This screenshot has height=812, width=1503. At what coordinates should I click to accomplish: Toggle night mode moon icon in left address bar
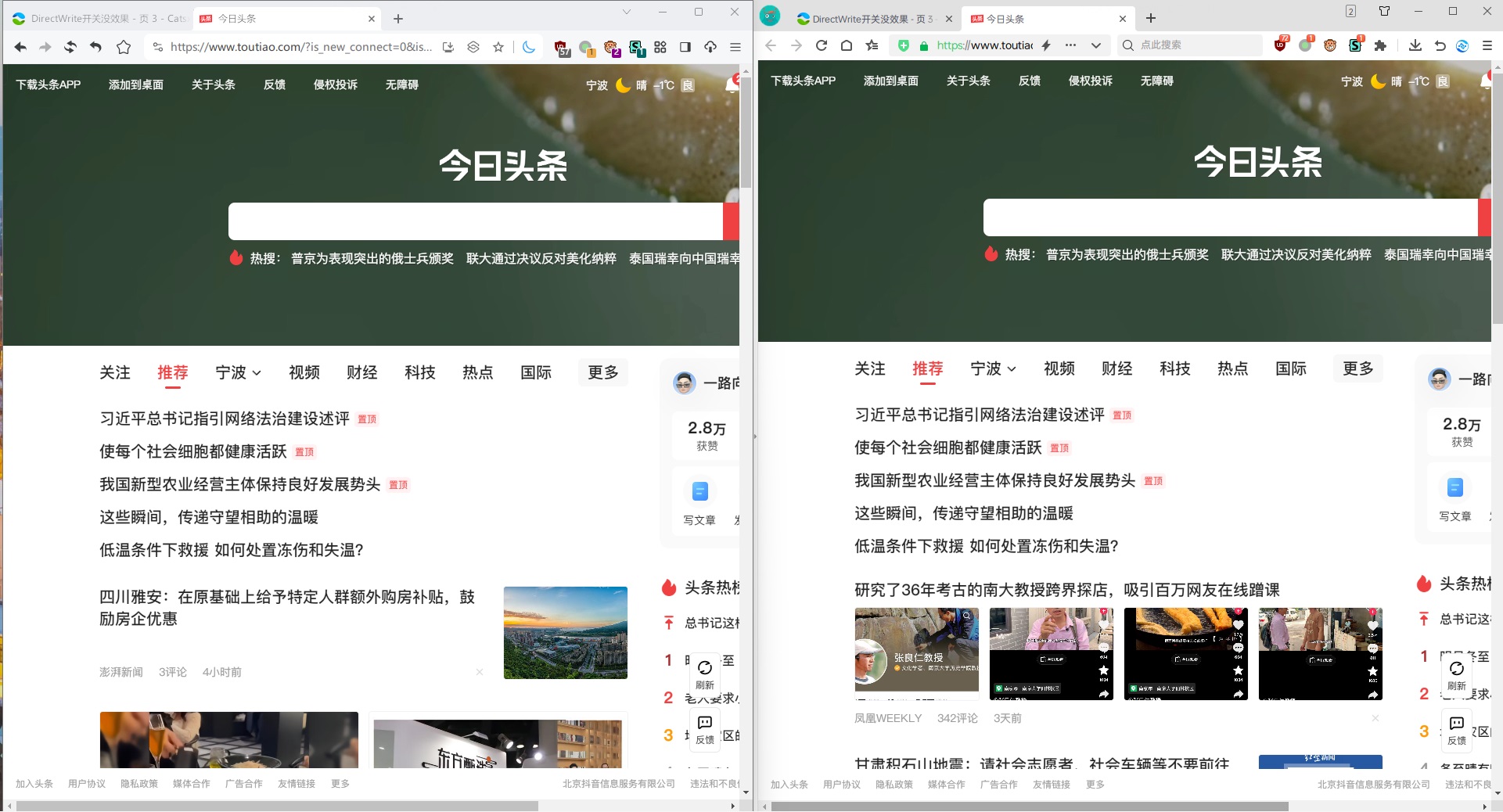529,47
